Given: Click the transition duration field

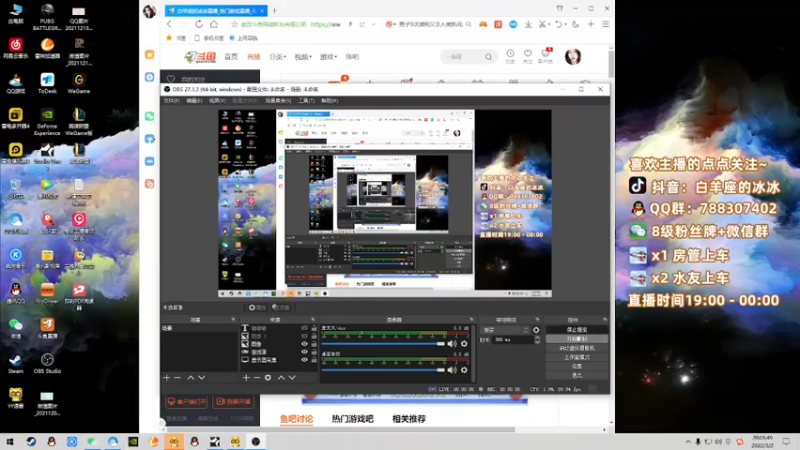Looking at the screenshot, I should (x=512, y=340).
